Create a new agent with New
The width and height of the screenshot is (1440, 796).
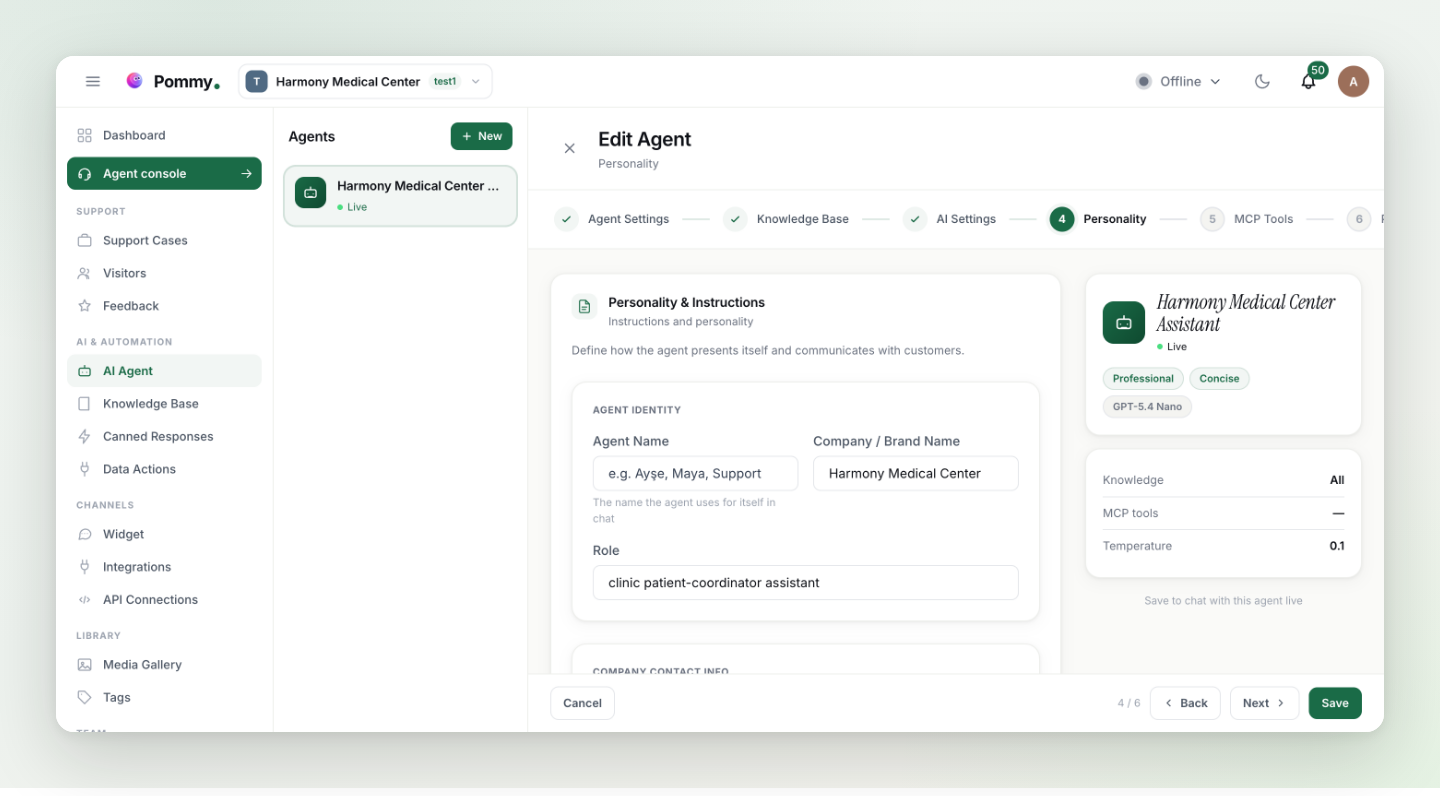coord(481,137)
